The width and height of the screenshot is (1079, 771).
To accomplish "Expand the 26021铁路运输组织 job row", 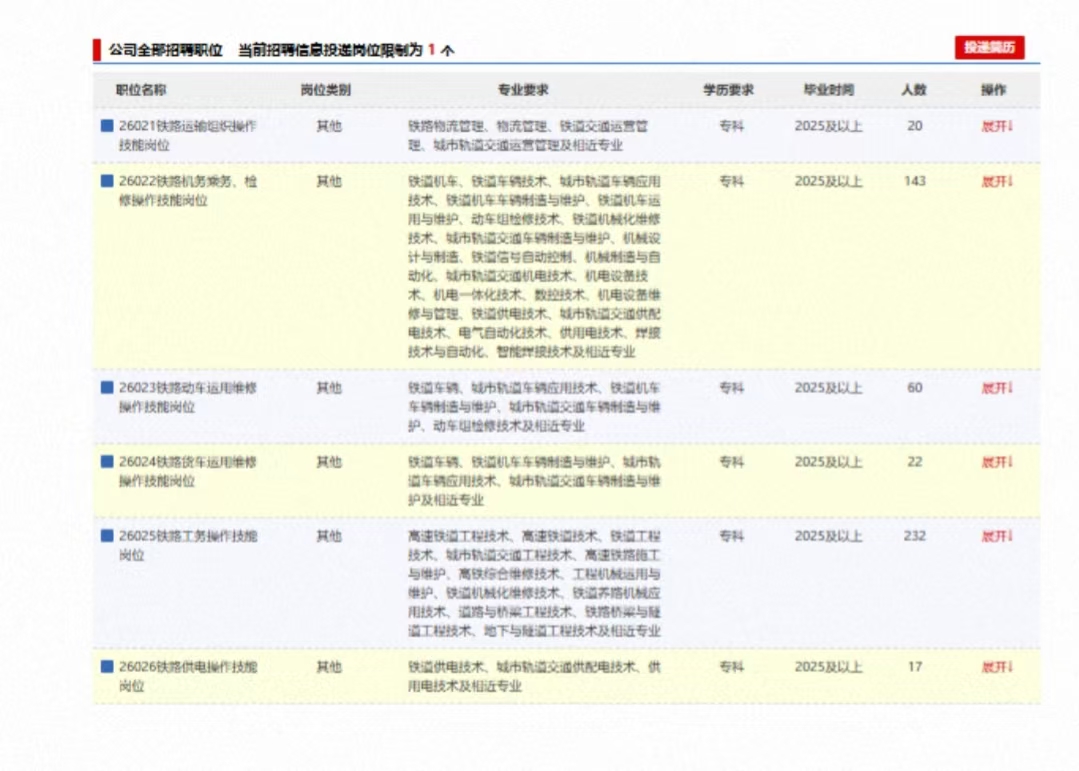I will tap(997, 126).
